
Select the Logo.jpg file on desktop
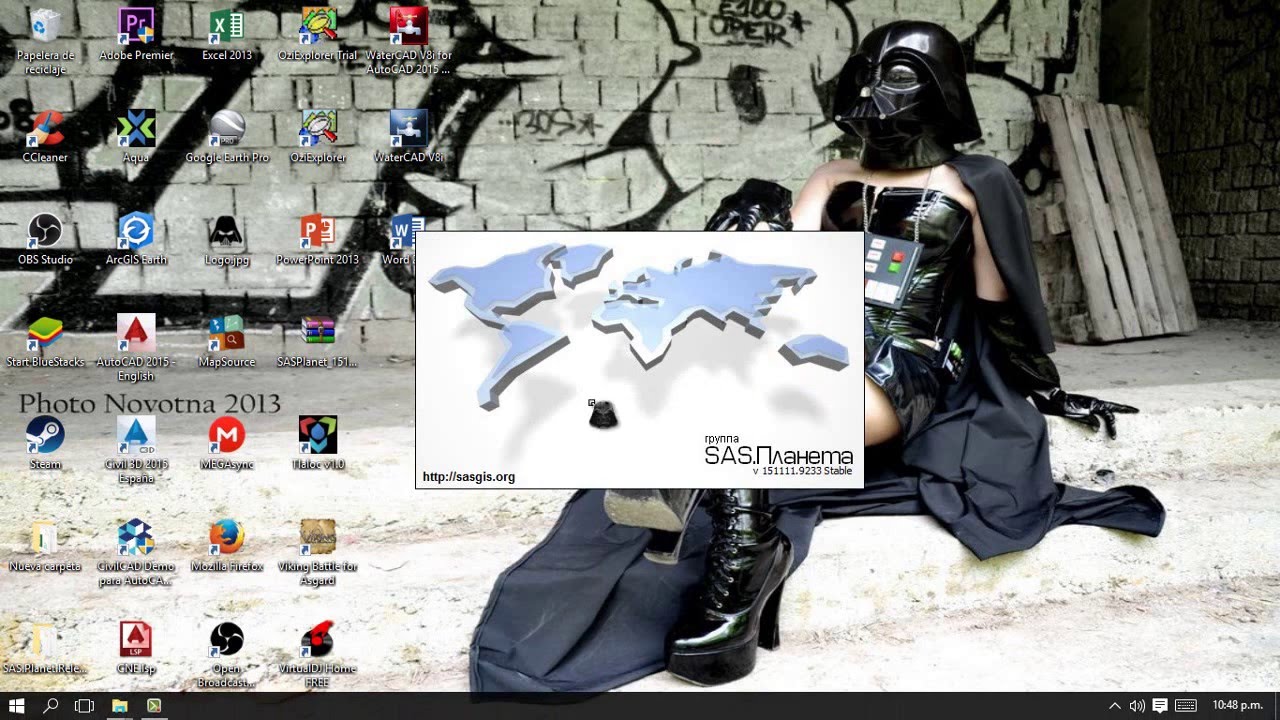227,239
